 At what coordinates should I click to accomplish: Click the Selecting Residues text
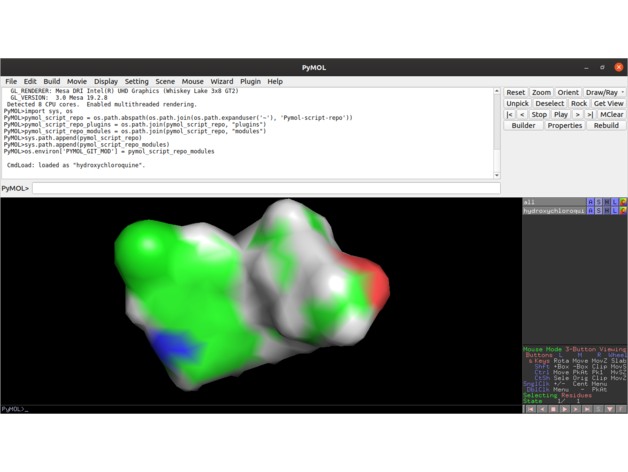pyautogui.click(x=557, y=395)
